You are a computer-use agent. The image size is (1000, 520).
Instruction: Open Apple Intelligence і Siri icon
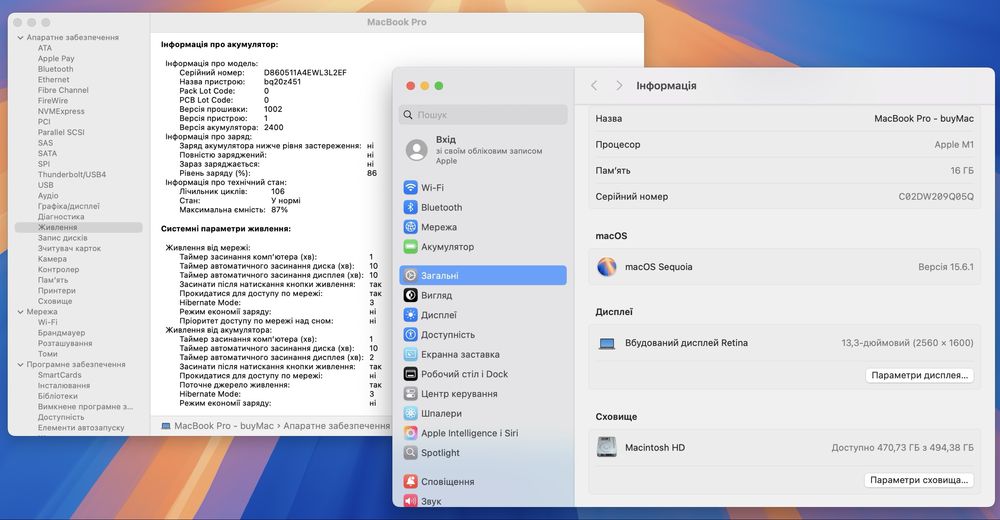pyautogui.click(x=411, y=433)
